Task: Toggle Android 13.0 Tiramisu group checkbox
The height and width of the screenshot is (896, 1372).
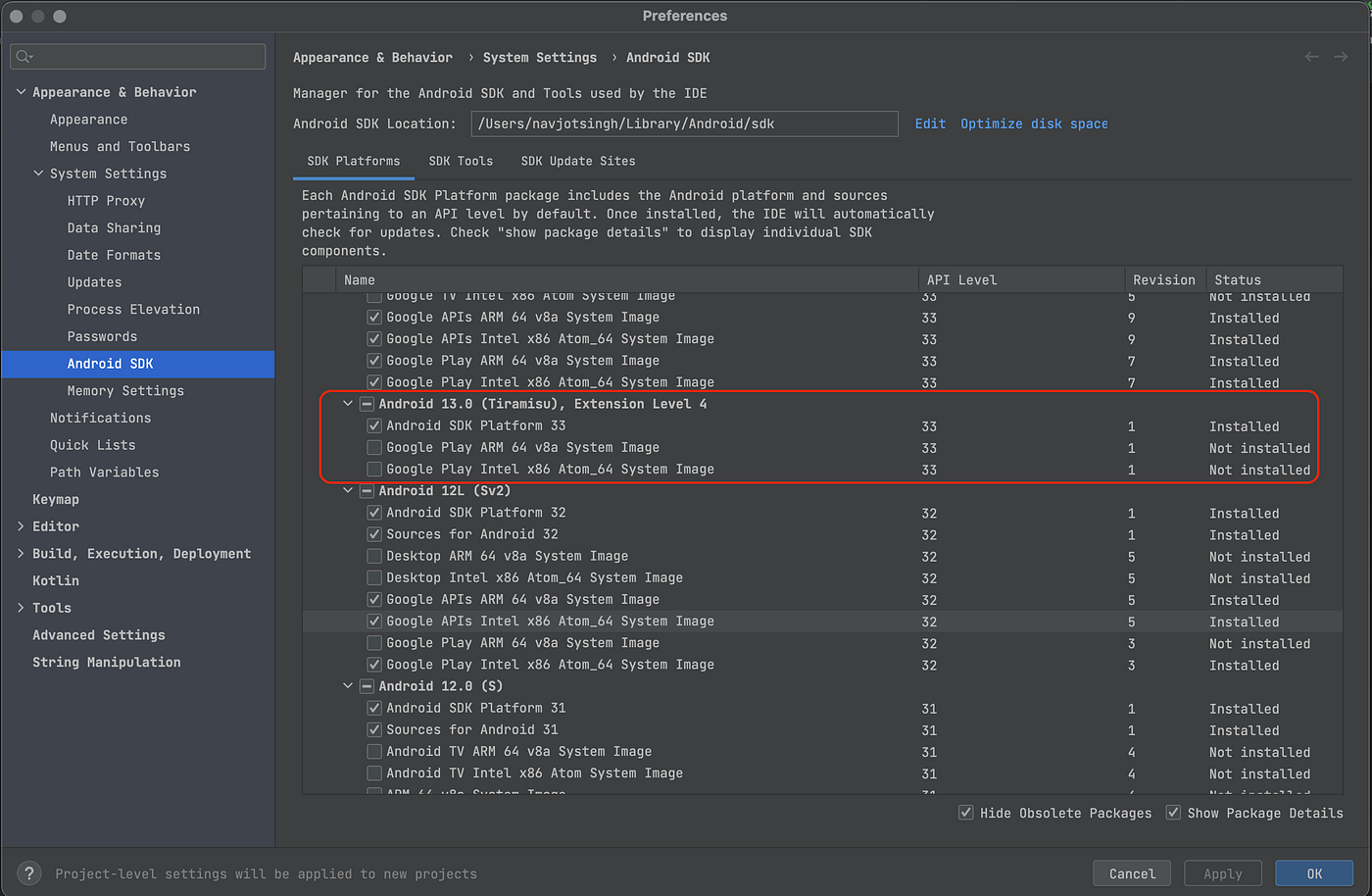Action: click(367, 404)
